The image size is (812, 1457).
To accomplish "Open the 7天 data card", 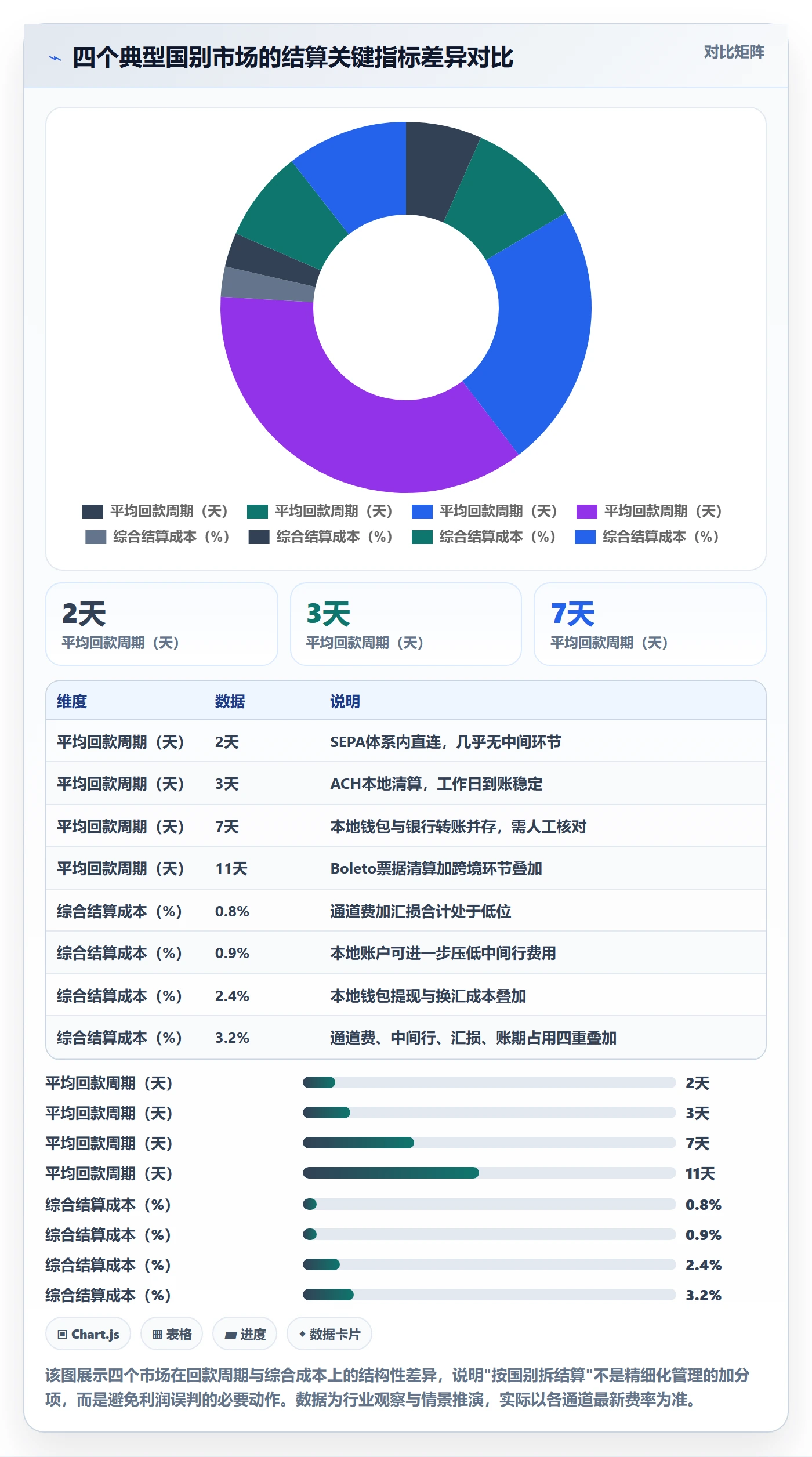I will 650,624.
